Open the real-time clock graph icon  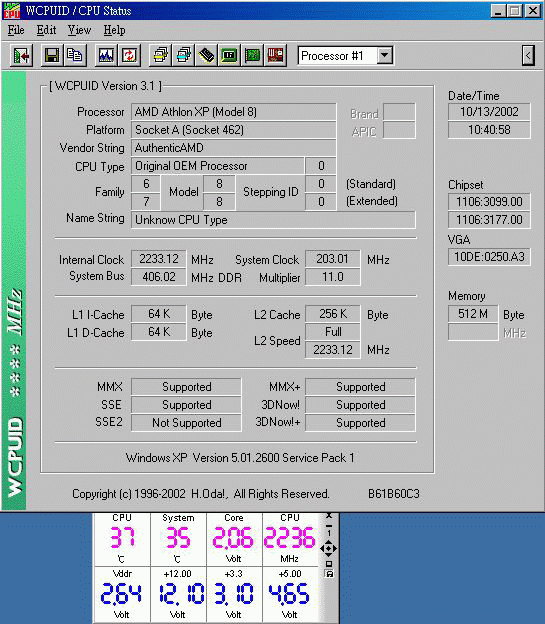coord(106,55)
